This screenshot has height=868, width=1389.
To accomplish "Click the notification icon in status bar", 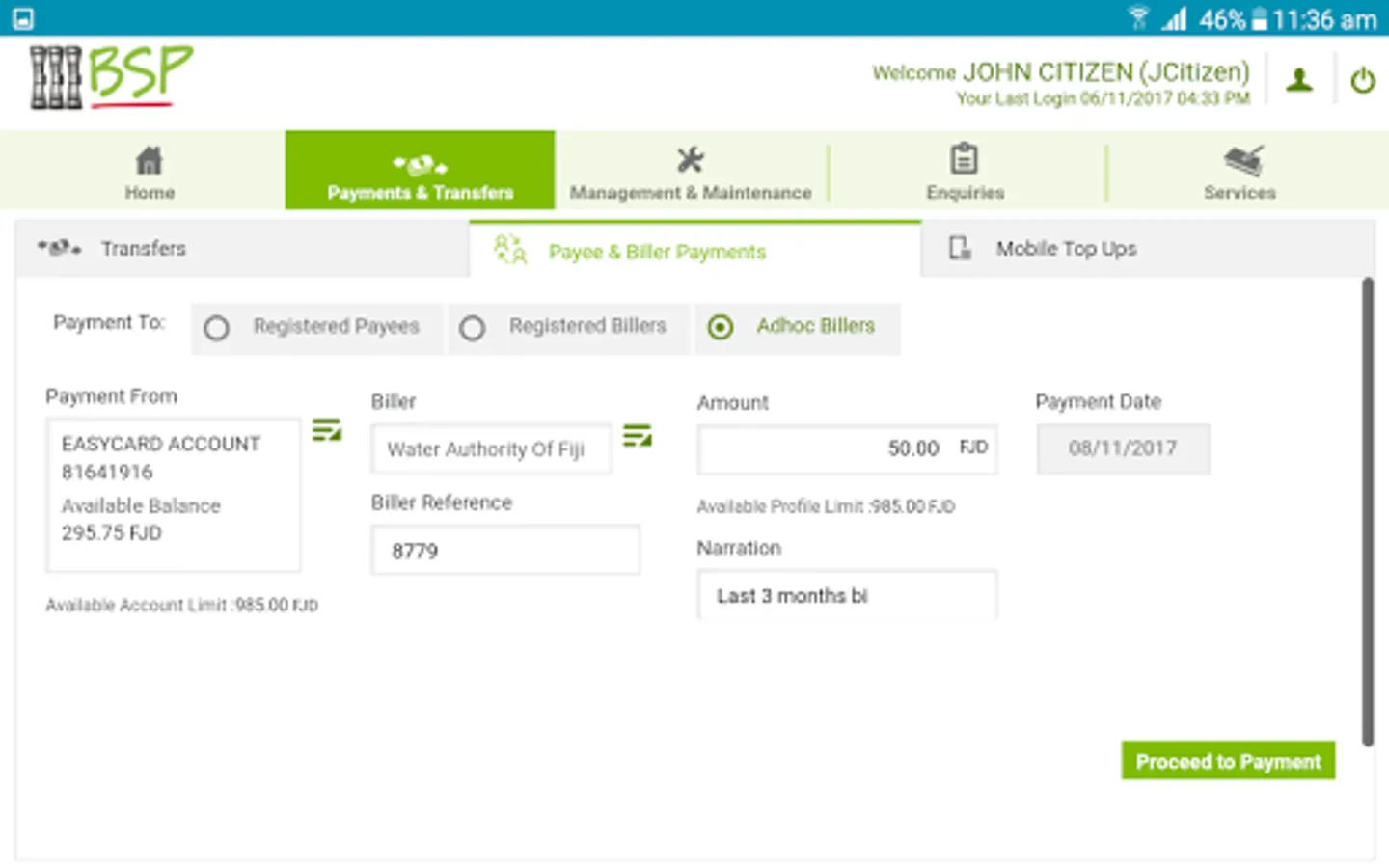I will point(23,18).
